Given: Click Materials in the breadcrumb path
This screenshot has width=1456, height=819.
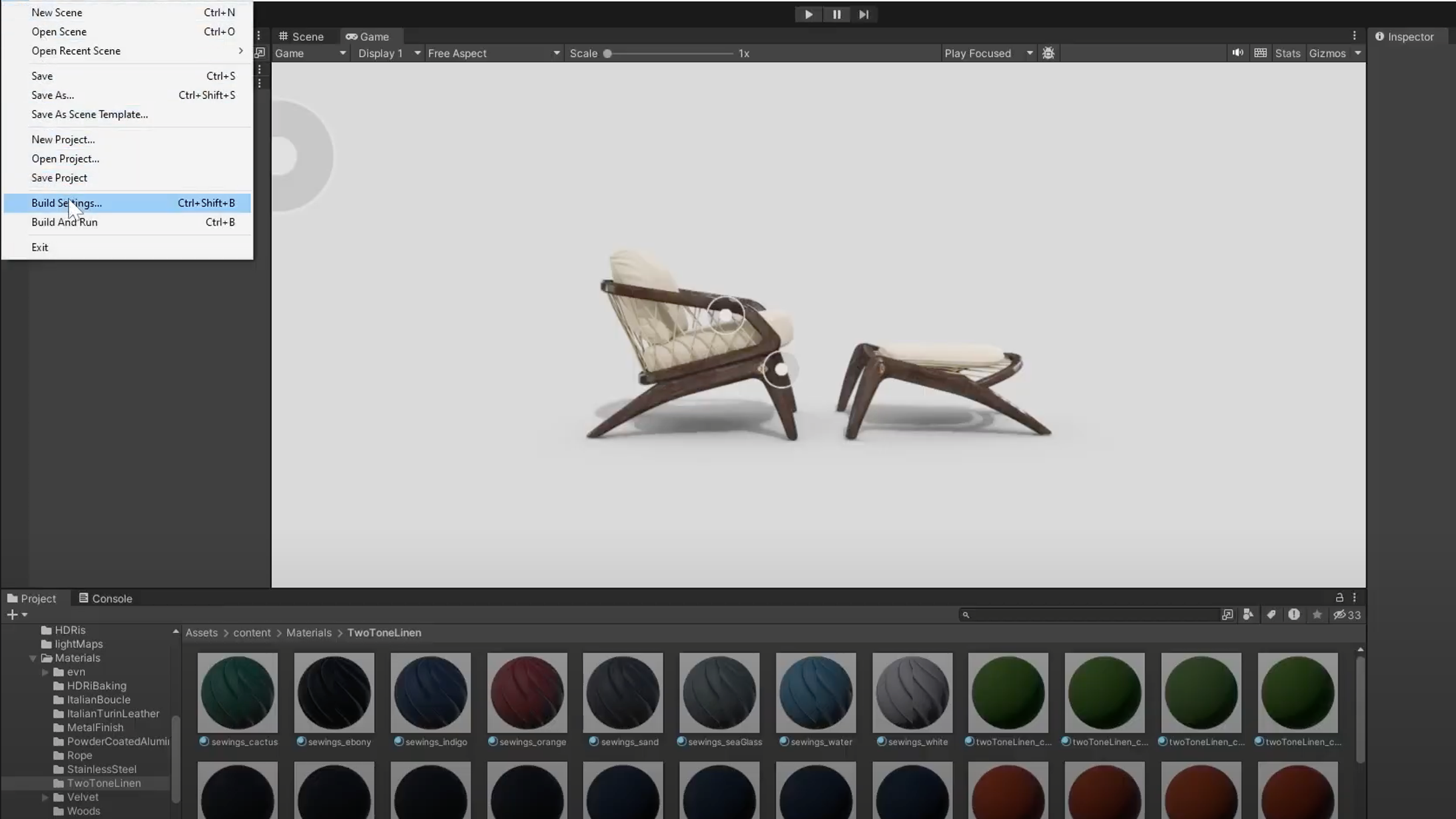Looking at the screenshot, I should click(309, 633).
